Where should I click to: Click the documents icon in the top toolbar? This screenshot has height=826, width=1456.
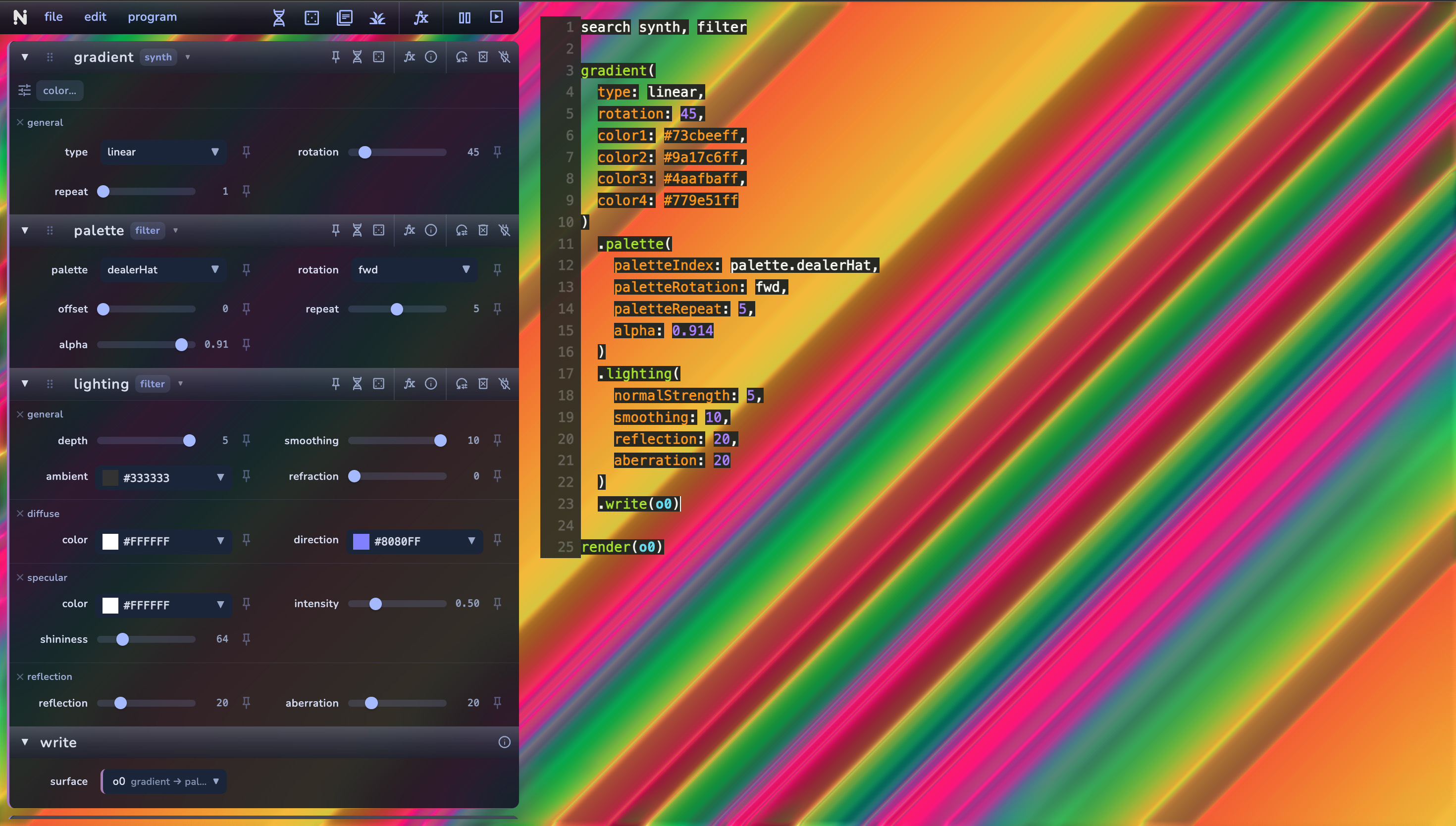point(344,18)
